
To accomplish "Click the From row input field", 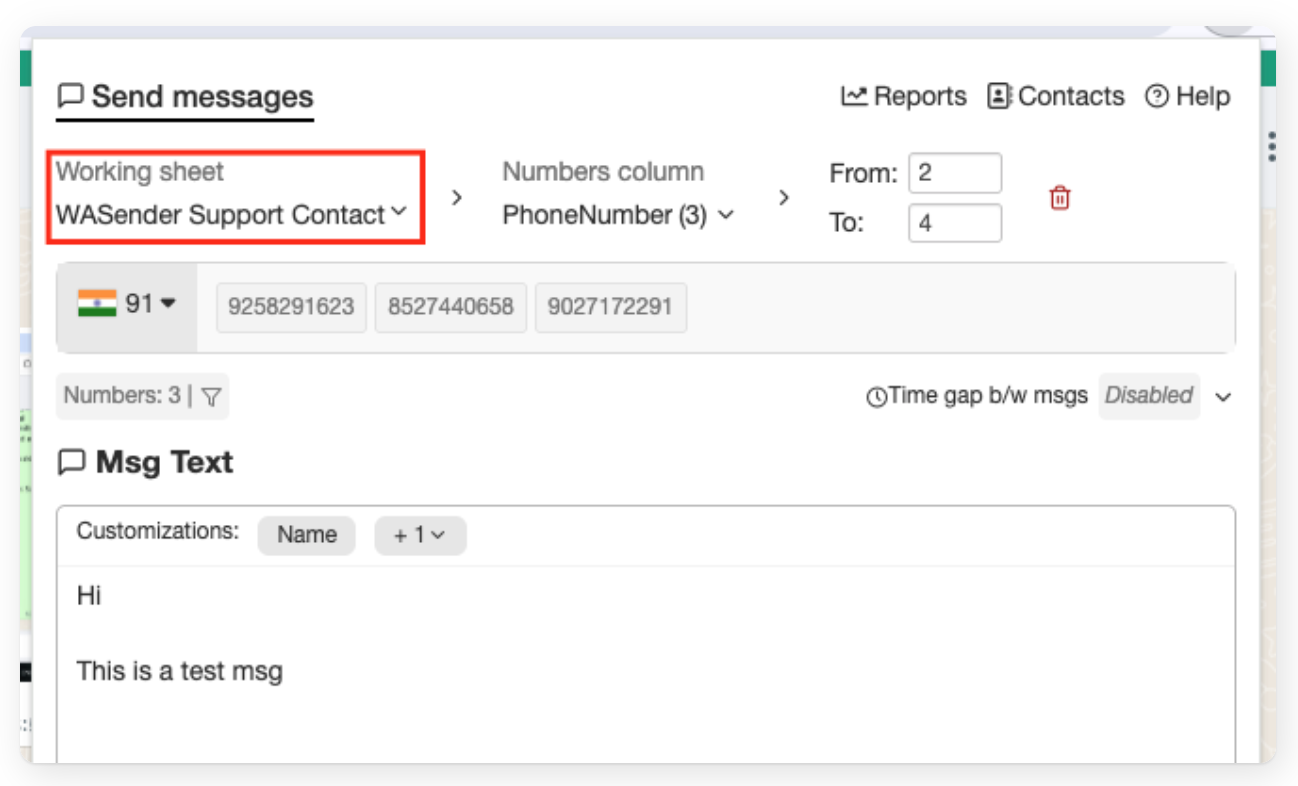I will coord(954,173).
